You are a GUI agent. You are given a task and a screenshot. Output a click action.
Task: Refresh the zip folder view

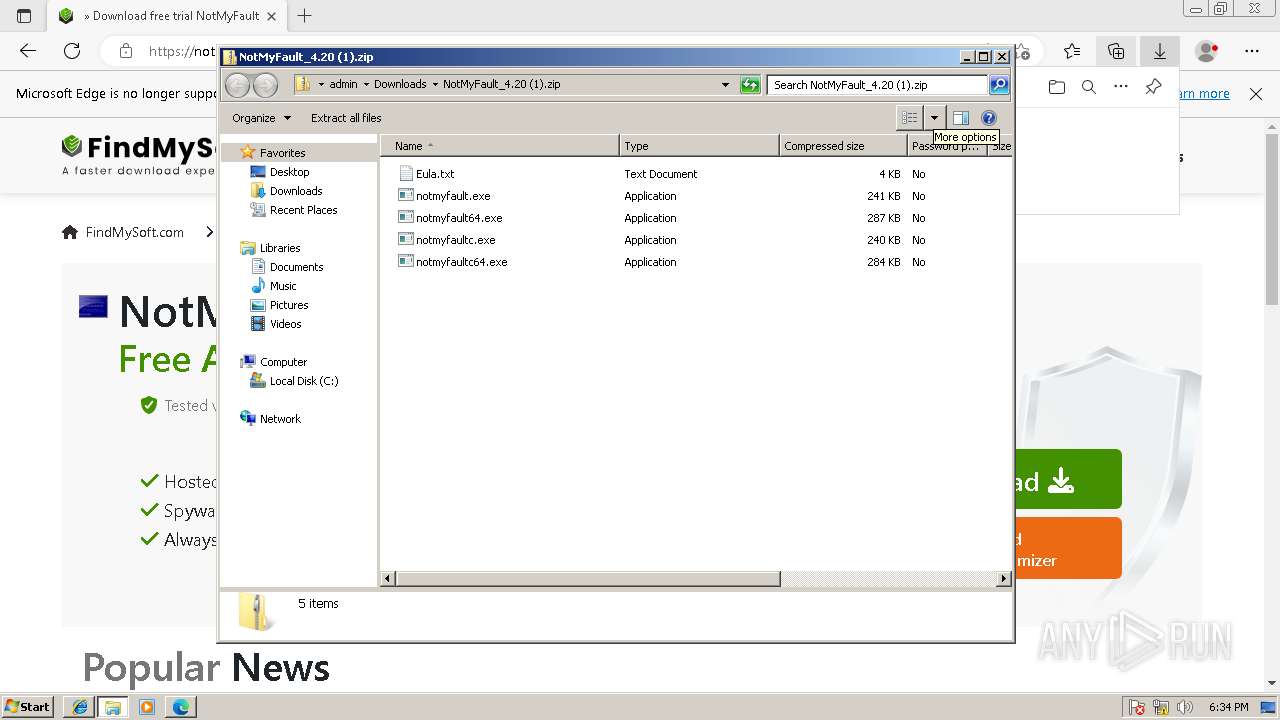pyautogui.click(x=750, y=85)
